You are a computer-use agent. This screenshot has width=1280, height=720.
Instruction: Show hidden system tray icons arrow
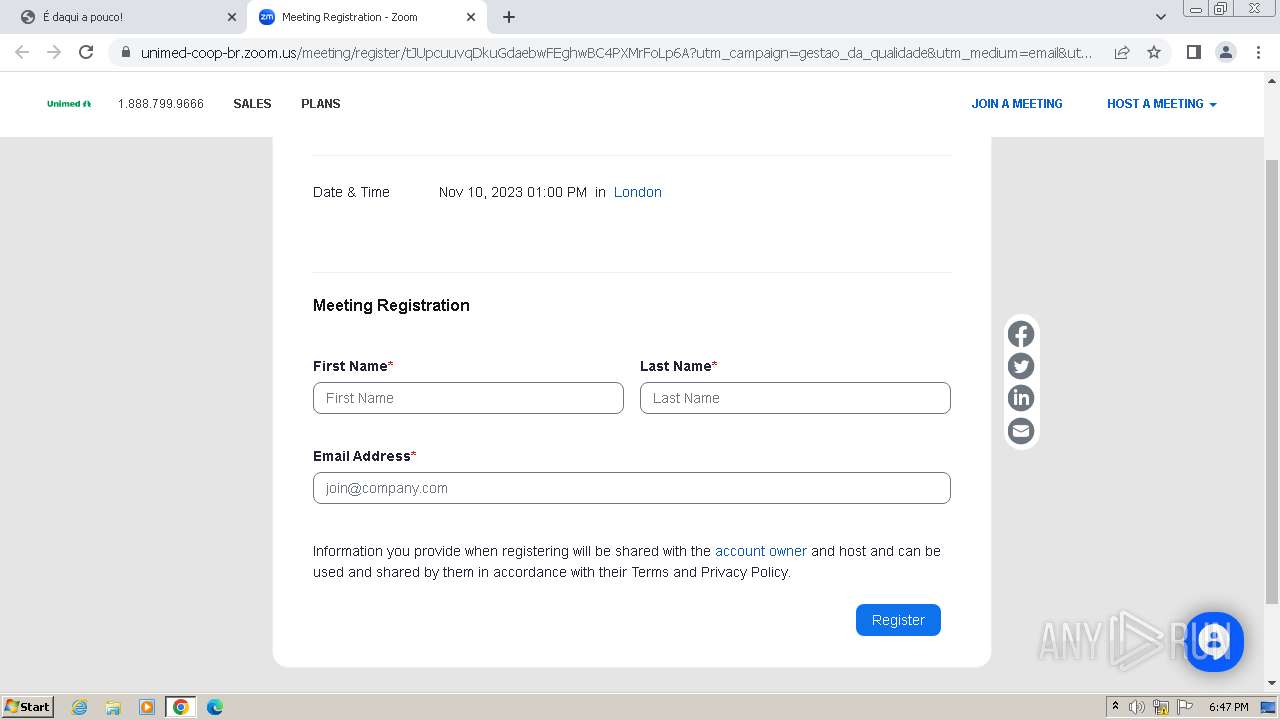tap(1115, 707)
